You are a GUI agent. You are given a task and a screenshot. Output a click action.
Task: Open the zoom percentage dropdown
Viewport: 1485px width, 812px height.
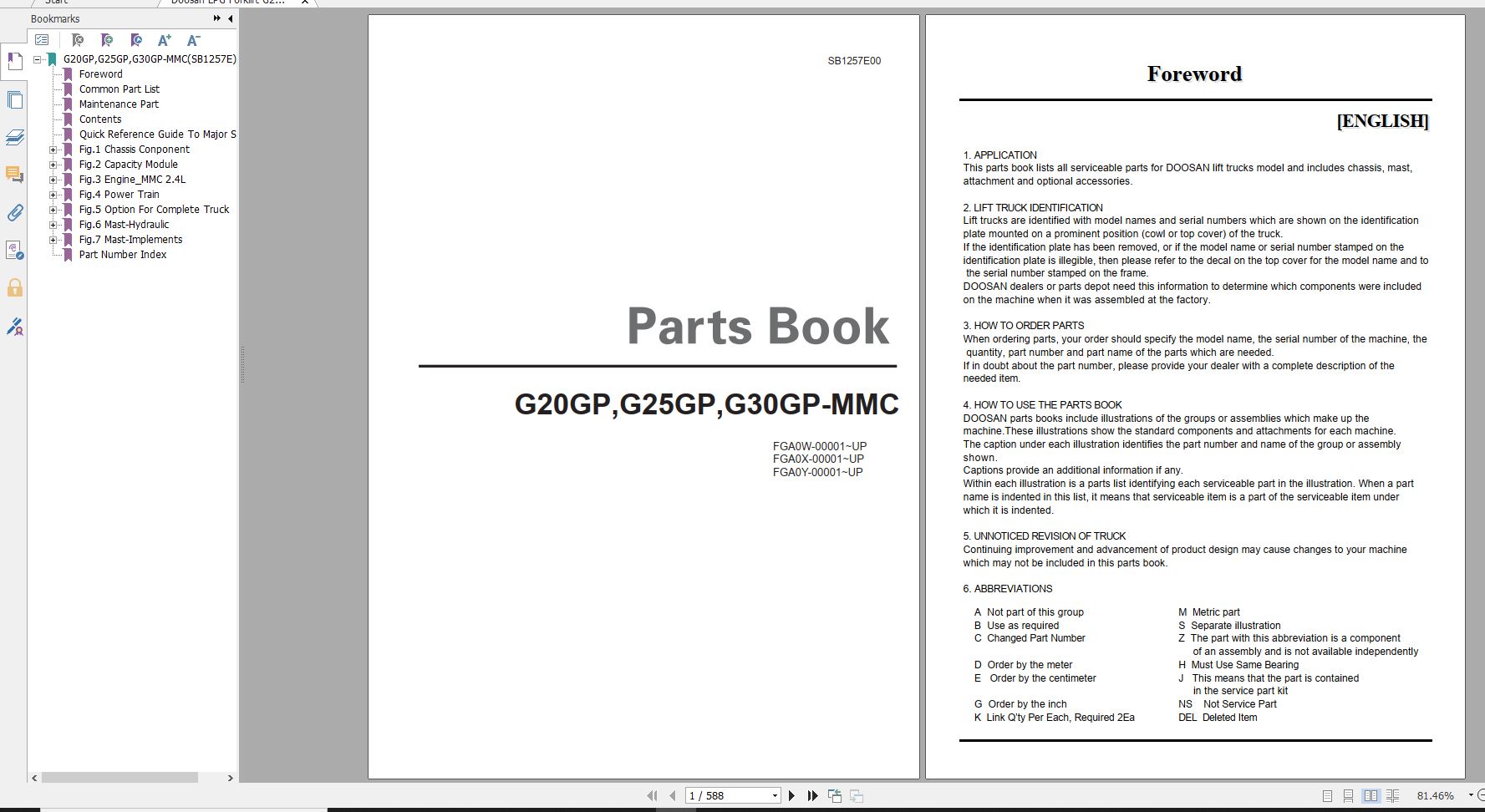pos(1471,794)
